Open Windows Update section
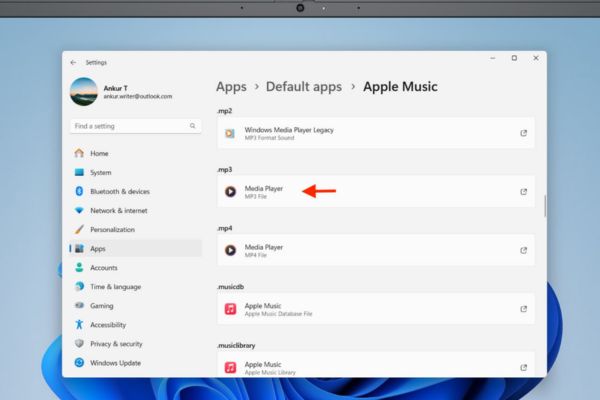 pos(115,363)
